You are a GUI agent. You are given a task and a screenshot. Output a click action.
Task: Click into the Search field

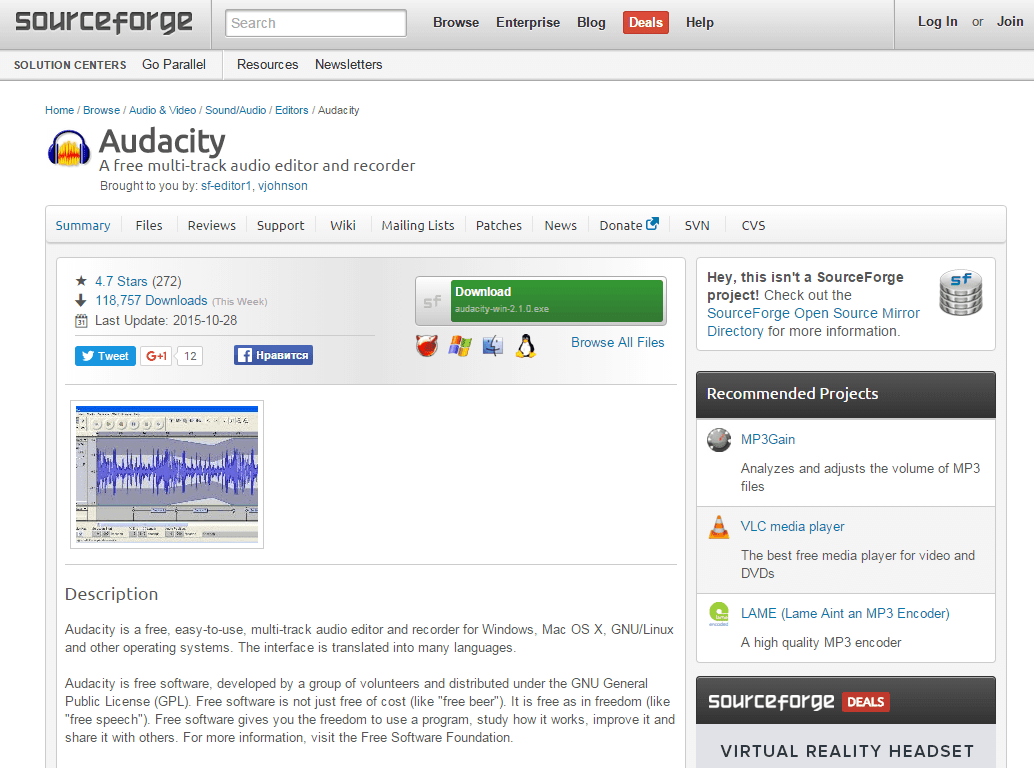[x=316, y=23]
